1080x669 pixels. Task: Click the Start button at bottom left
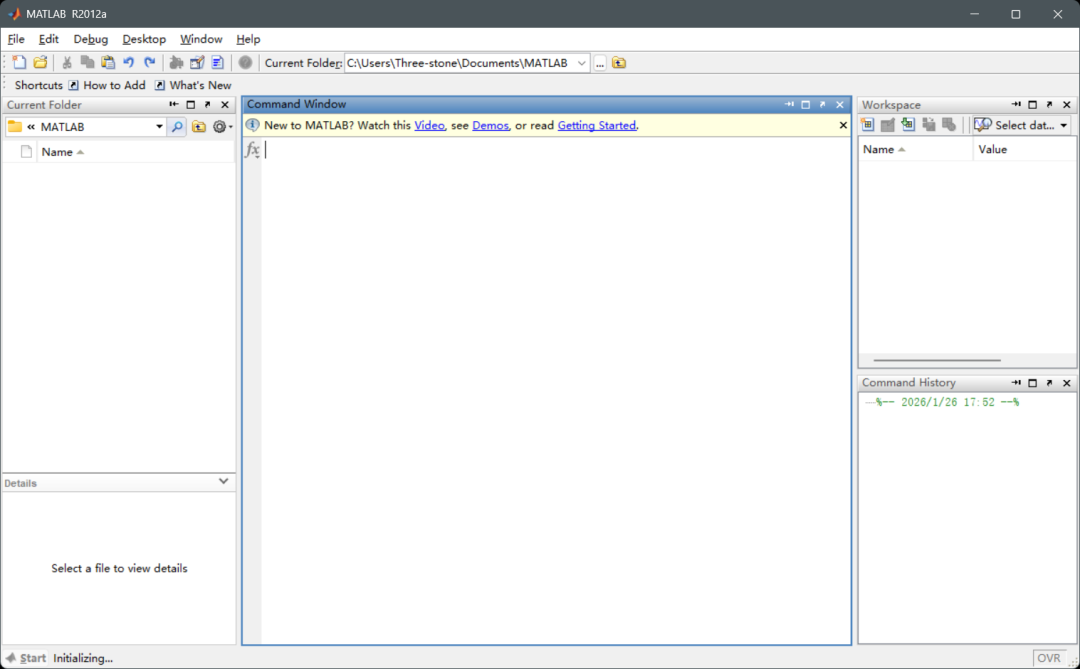[x=25, y=658]
